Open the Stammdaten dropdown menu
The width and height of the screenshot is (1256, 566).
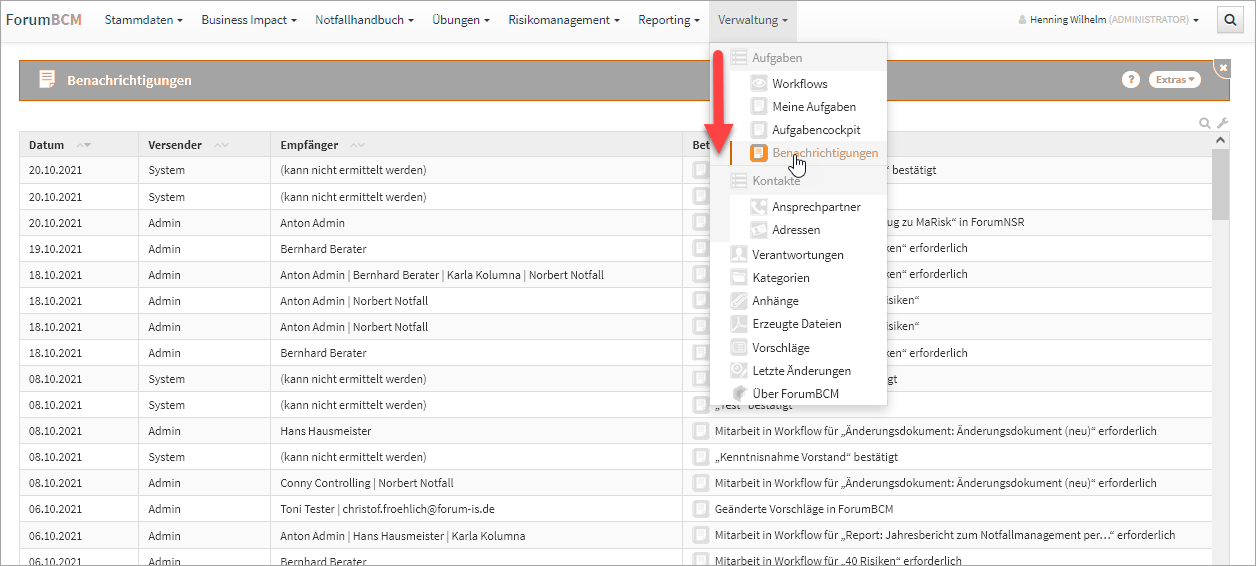(x=144, y=20)
